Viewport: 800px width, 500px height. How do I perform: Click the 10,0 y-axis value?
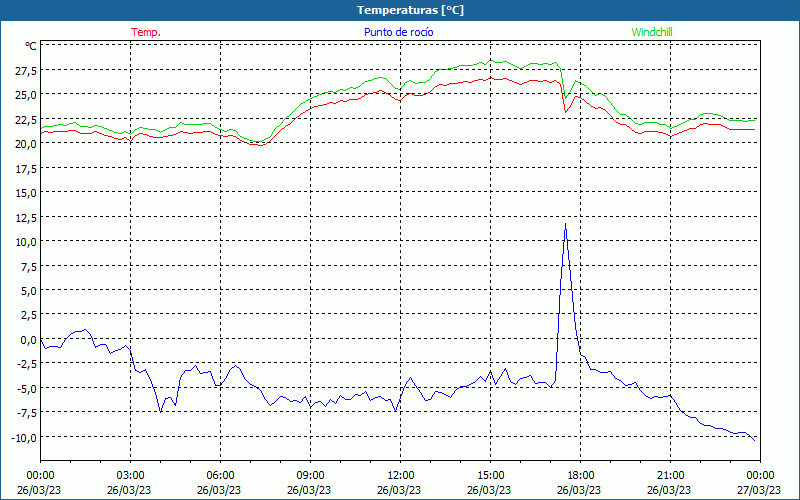click(x=24, y=242)
